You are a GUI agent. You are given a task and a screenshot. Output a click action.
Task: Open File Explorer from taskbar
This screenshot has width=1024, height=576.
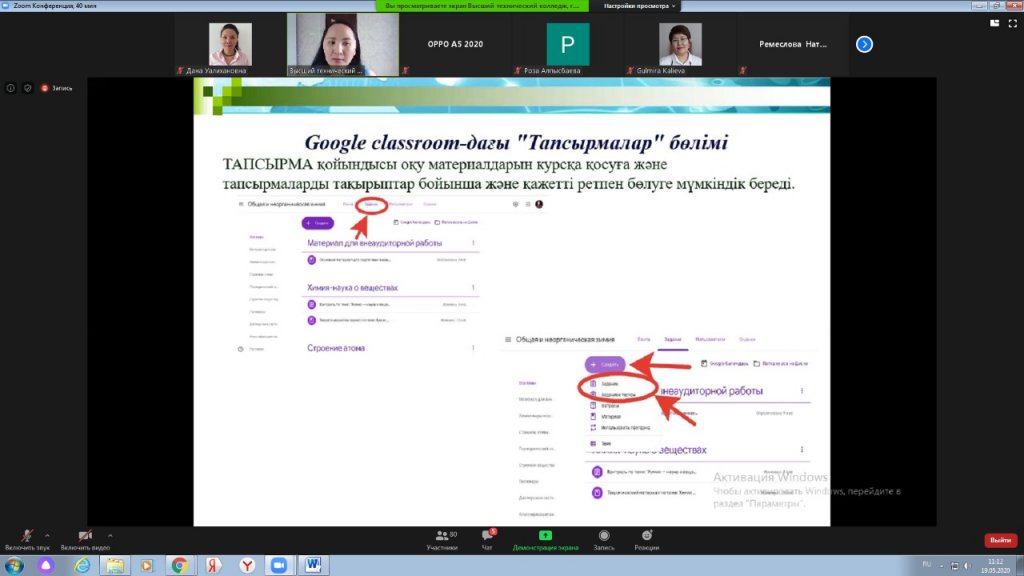(x=115, y=565)
